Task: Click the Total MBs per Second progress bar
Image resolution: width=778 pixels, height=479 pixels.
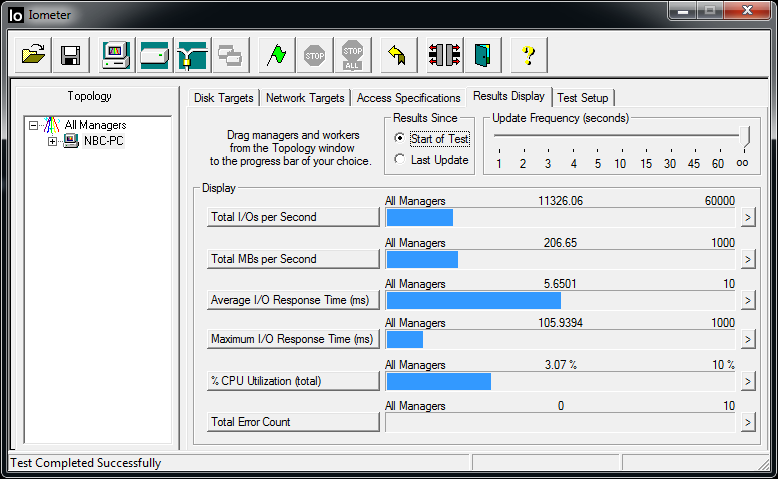Action: 561,260
